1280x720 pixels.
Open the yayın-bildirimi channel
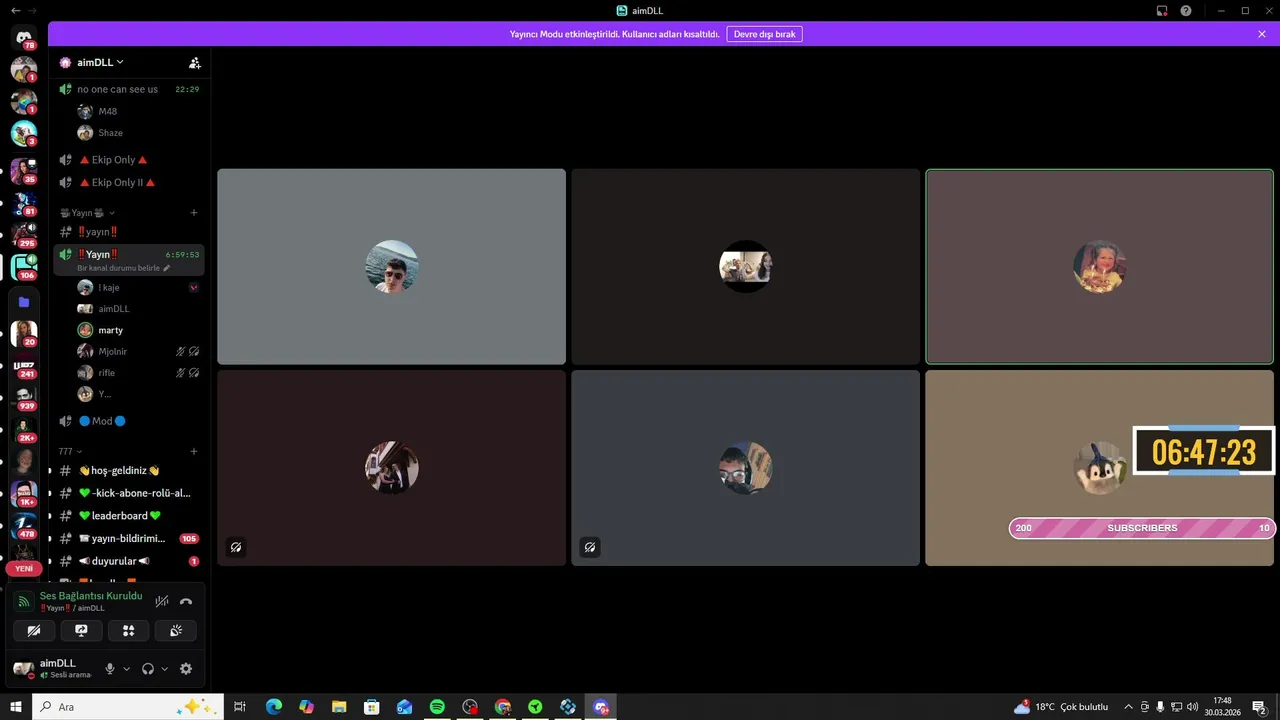(129, 538)
